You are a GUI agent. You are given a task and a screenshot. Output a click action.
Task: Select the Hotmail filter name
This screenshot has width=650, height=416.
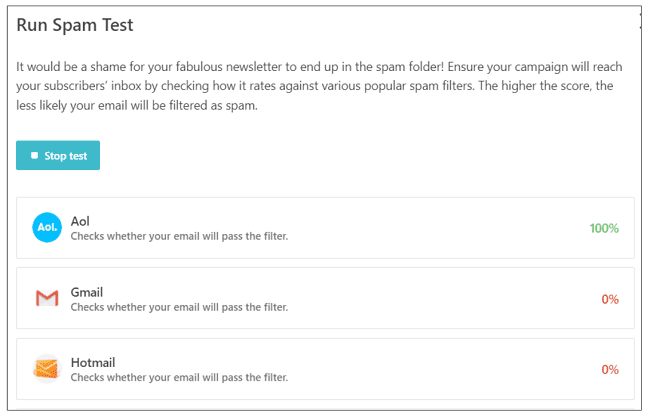pos(92,362)
